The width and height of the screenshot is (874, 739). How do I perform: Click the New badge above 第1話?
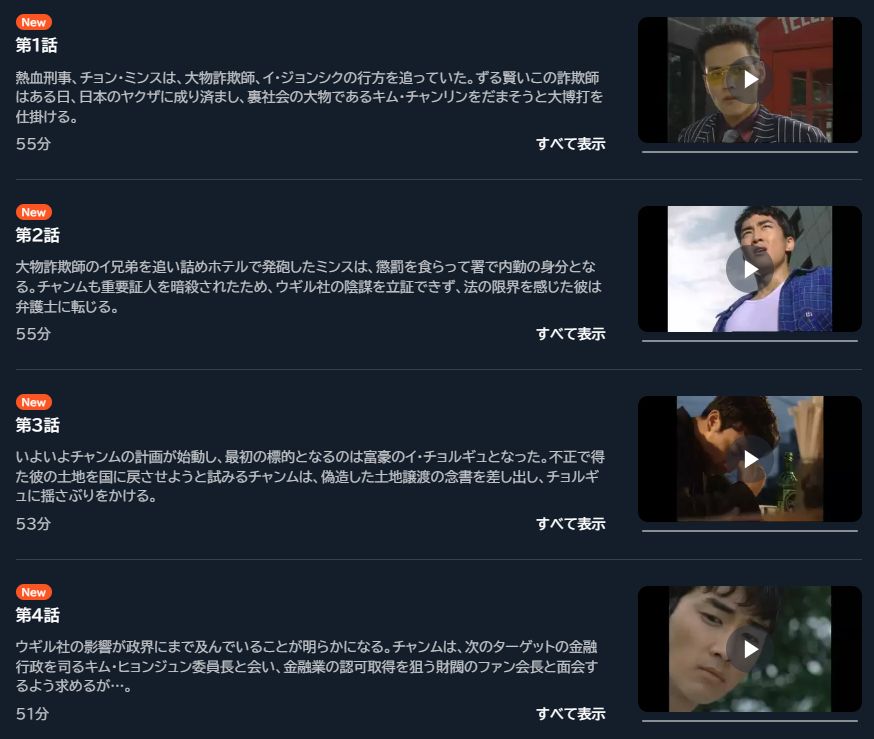pos(34,22)
